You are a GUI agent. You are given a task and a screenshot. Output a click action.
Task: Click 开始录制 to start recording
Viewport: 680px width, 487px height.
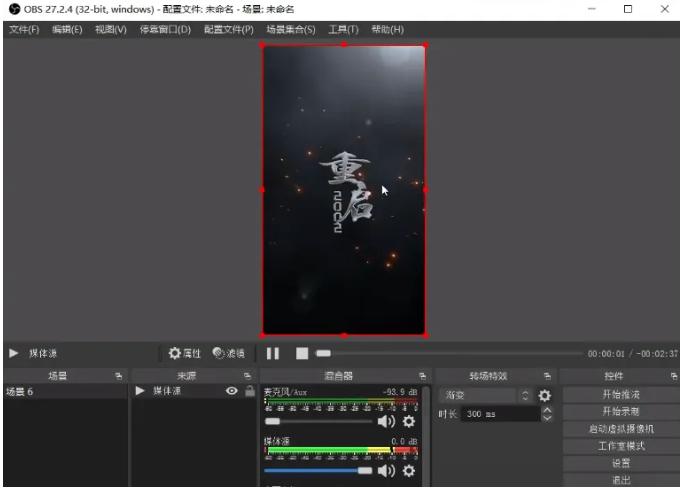coord(621,411)
